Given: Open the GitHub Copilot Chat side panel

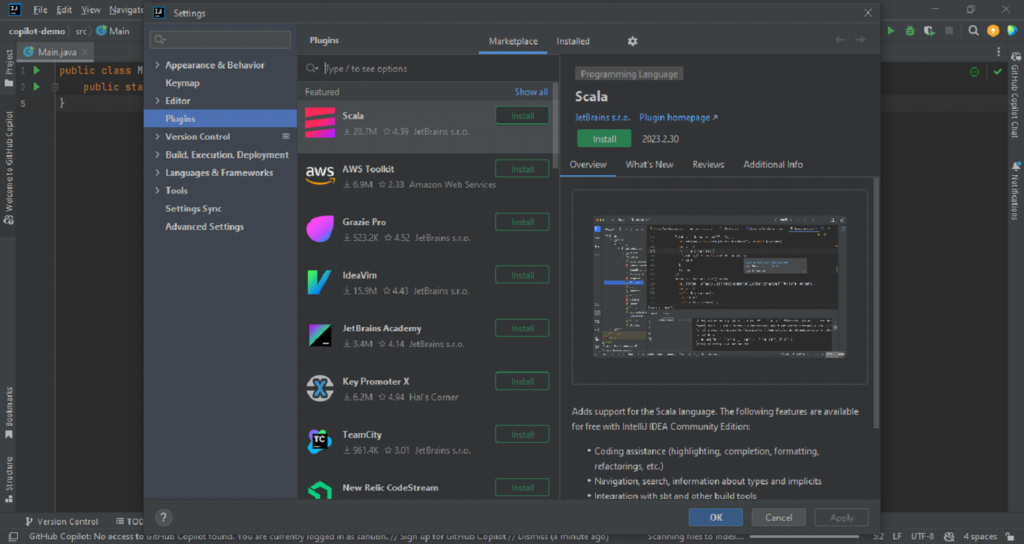Looking at the screenshot, I should point(1016,95).
